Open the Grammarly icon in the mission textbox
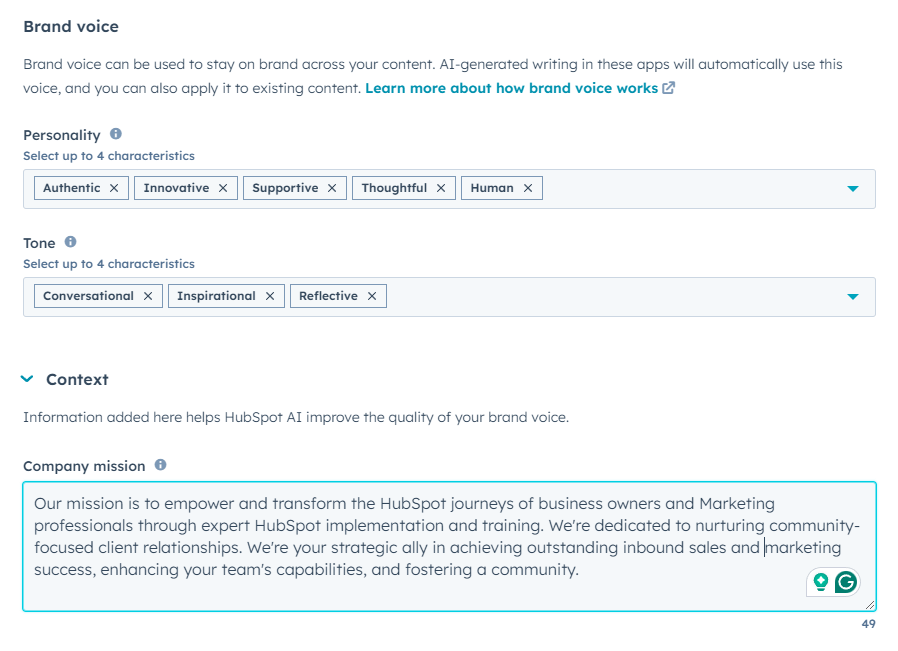Image resolution: width=898 pixels, height=651 pixels. 844,580
